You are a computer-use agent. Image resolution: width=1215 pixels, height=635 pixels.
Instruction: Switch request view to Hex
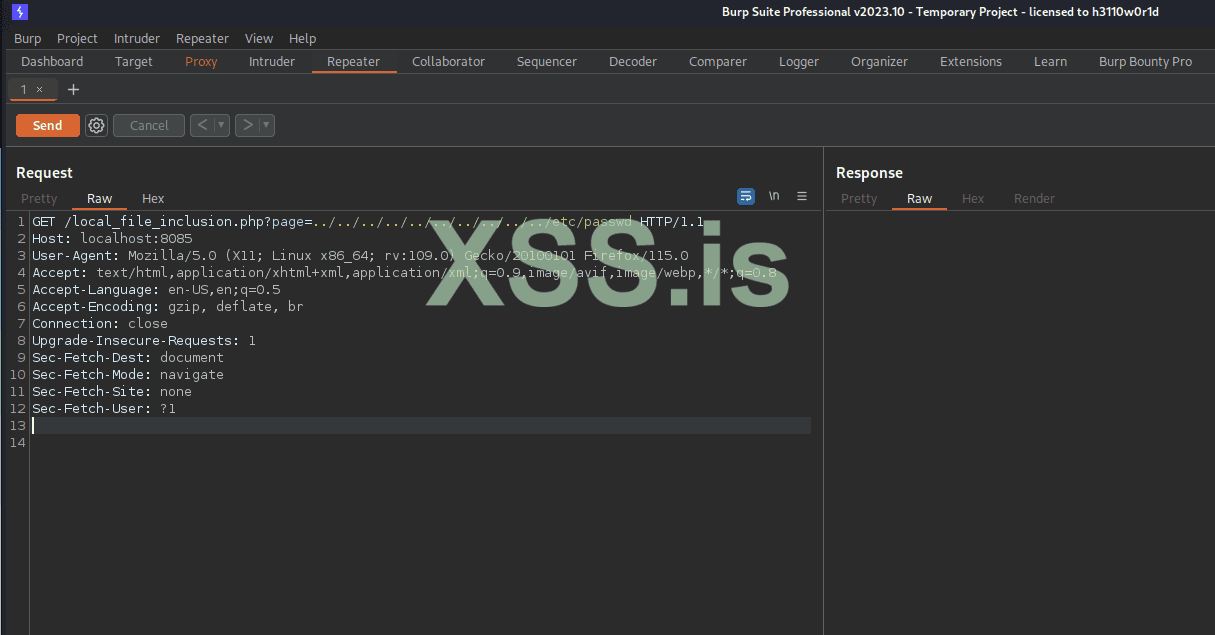tap(153, 198)
